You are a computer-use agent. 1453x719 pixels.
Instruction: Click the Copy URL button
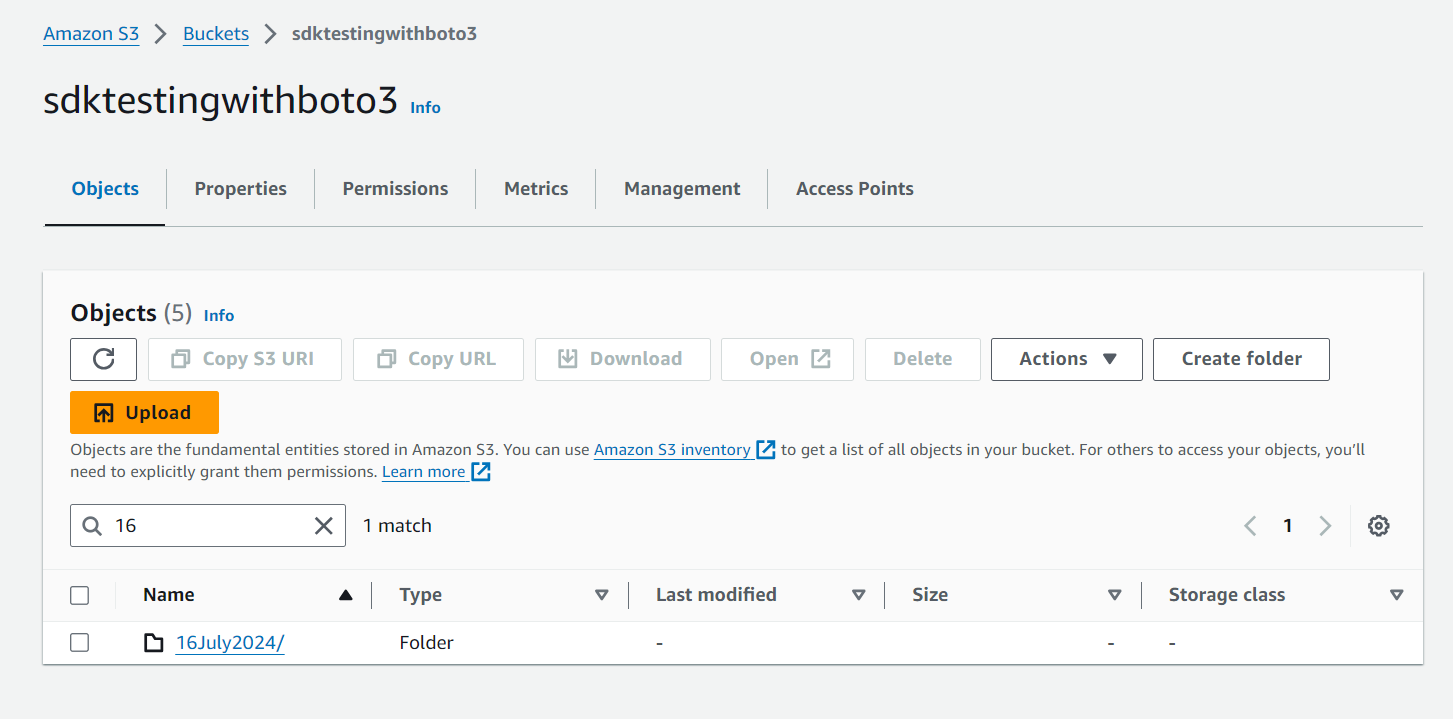[x=438, y=359]
